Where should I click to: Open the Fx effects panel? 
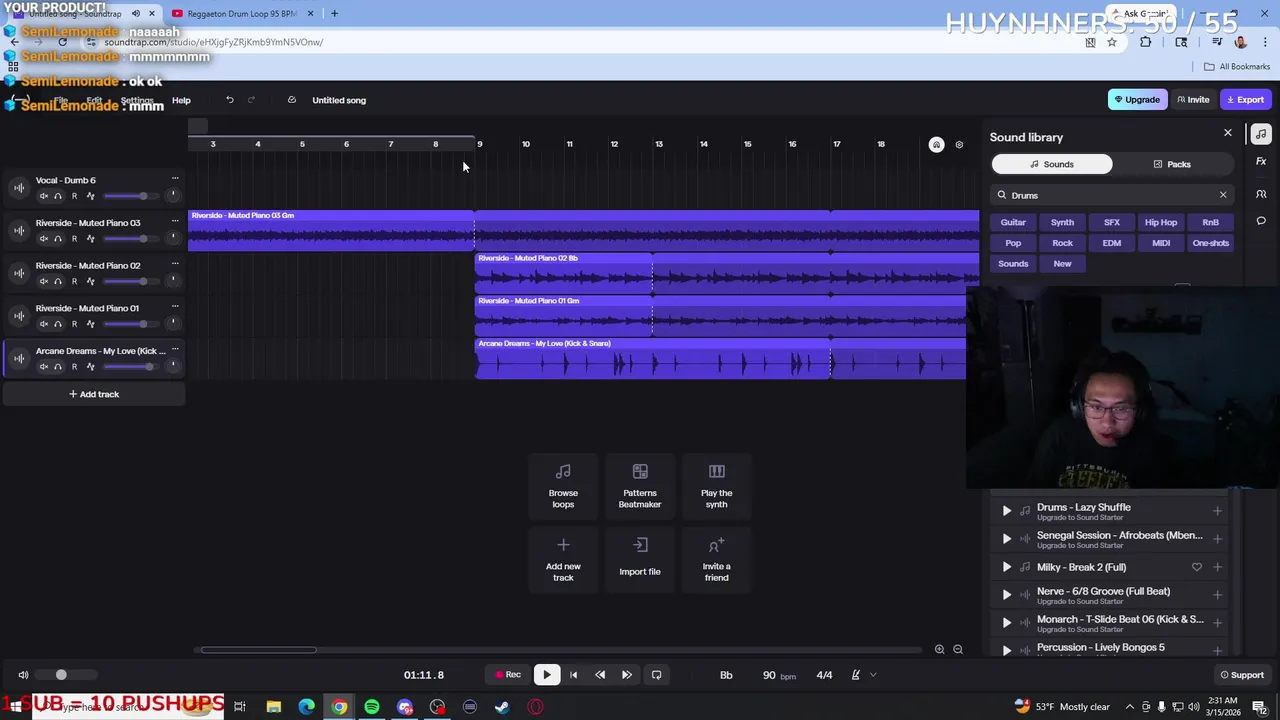click(x=1261, y=162)
